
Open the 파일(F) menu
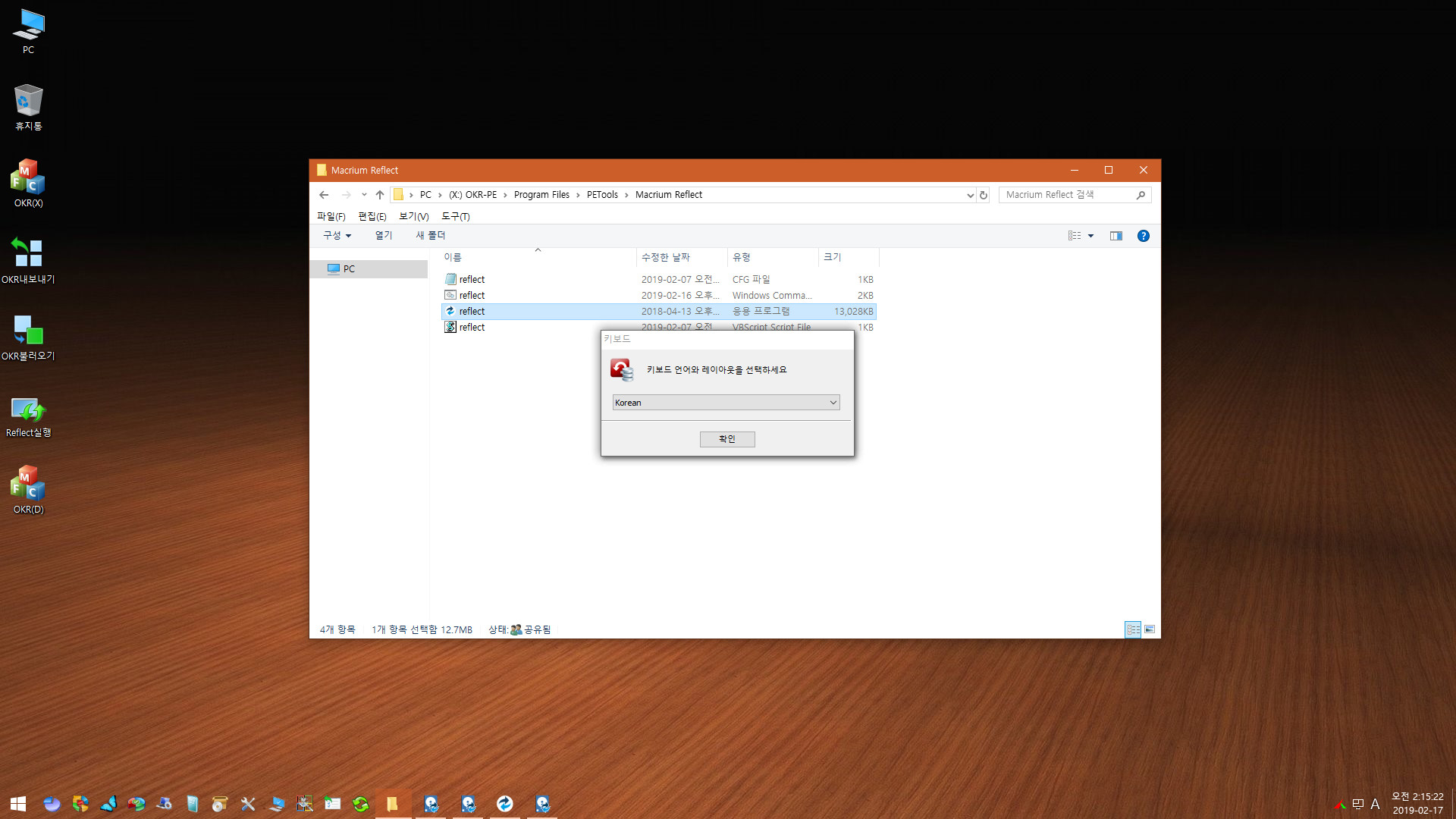331,216
